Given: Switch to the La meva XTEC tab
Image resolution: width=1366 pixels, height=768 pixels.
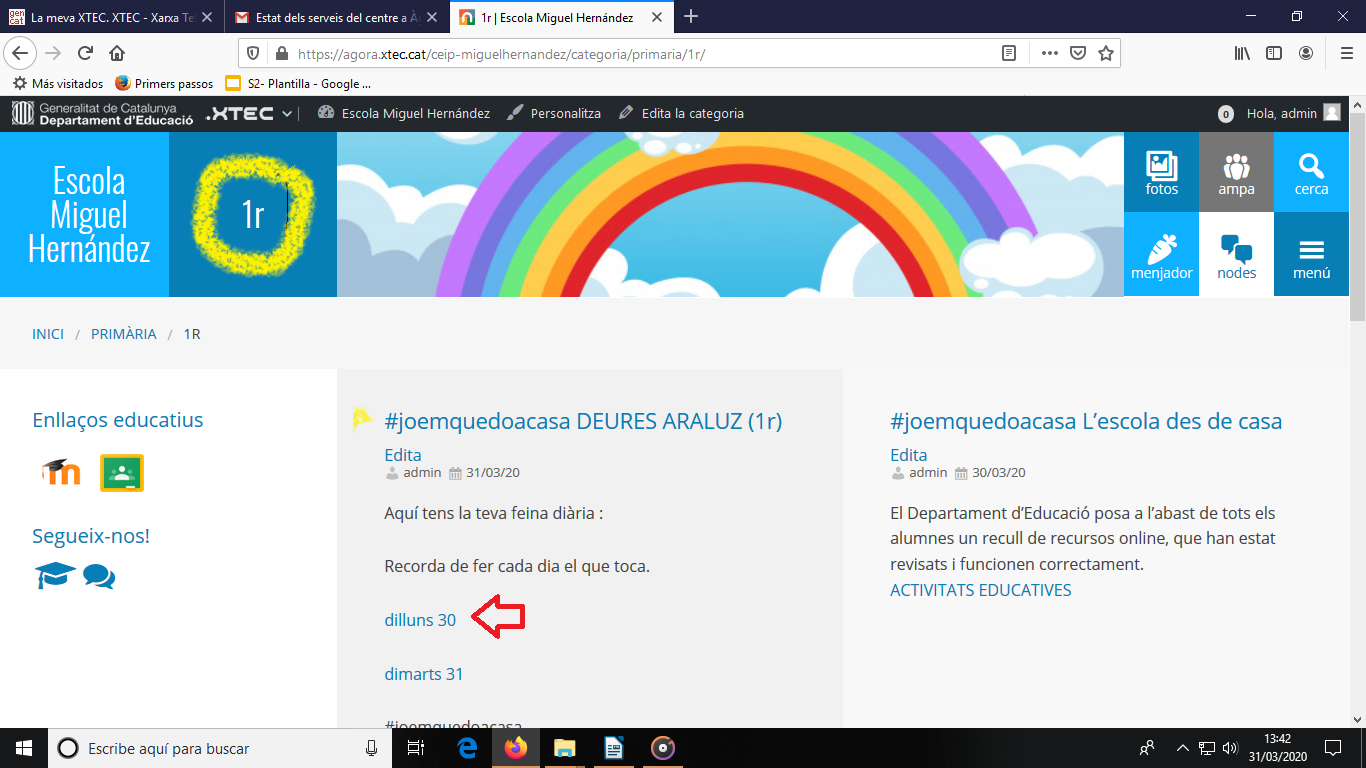Looking at the screenshot, I should (110, 17).
